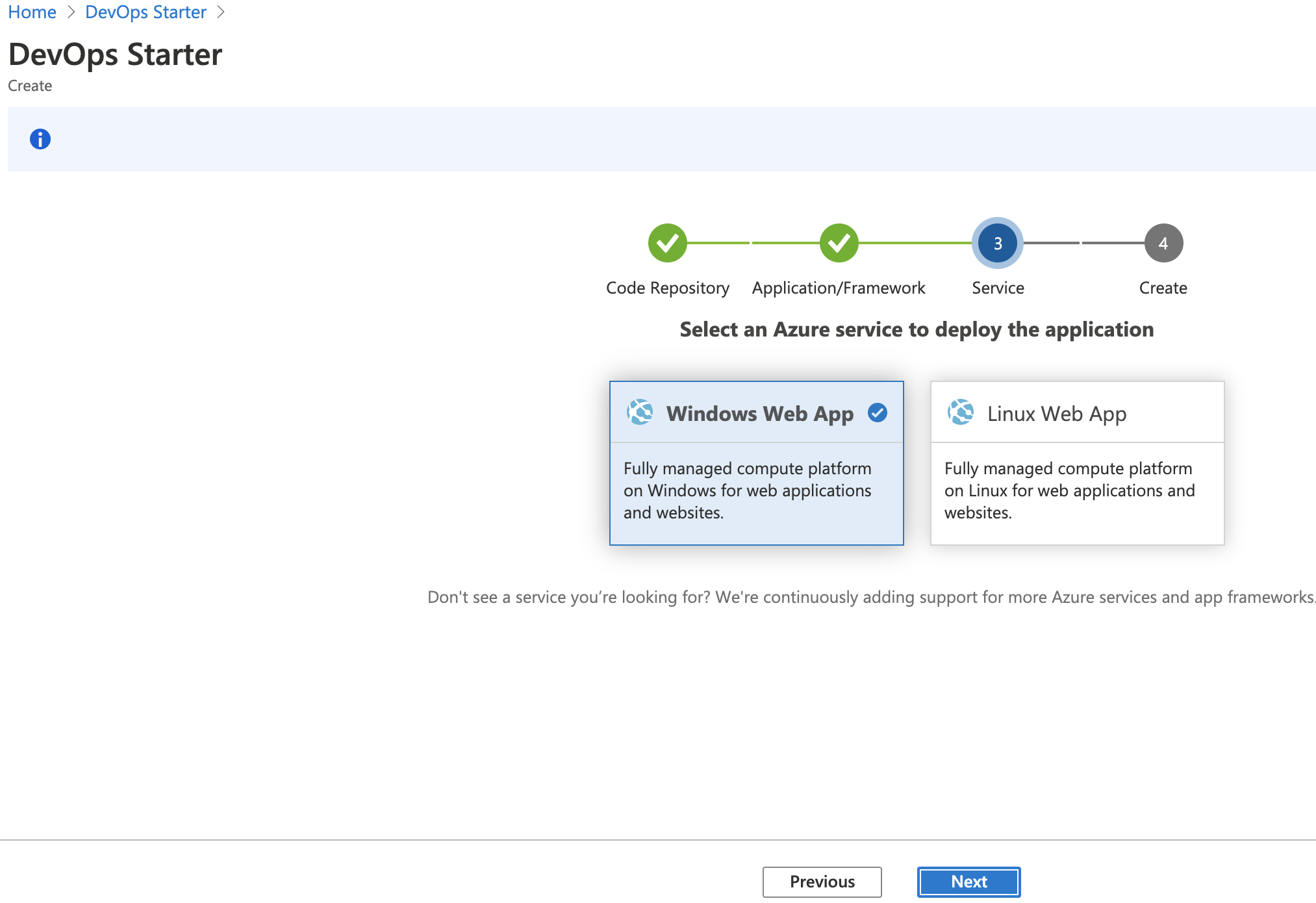Viewport: 1316px width, 903px height.
Task: Click step 4 Create circle
Action: point(1163,243)
